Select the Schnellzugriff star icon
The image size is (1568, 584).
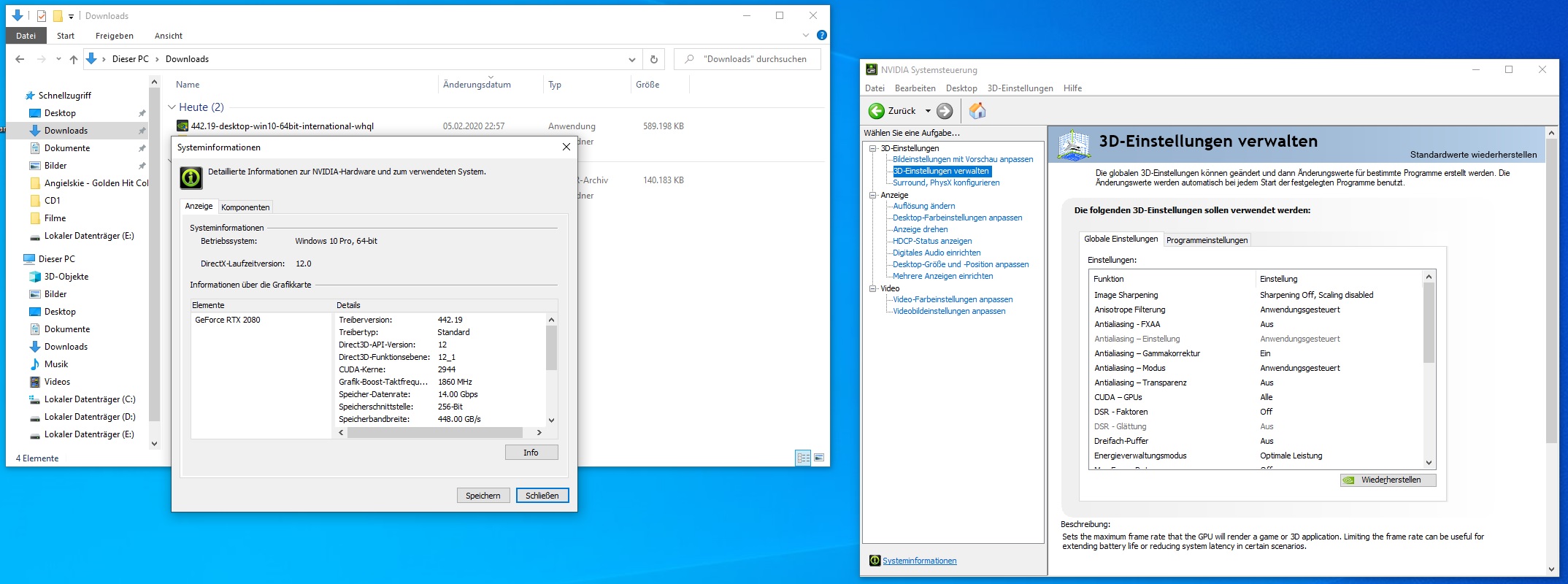point(30,96)
